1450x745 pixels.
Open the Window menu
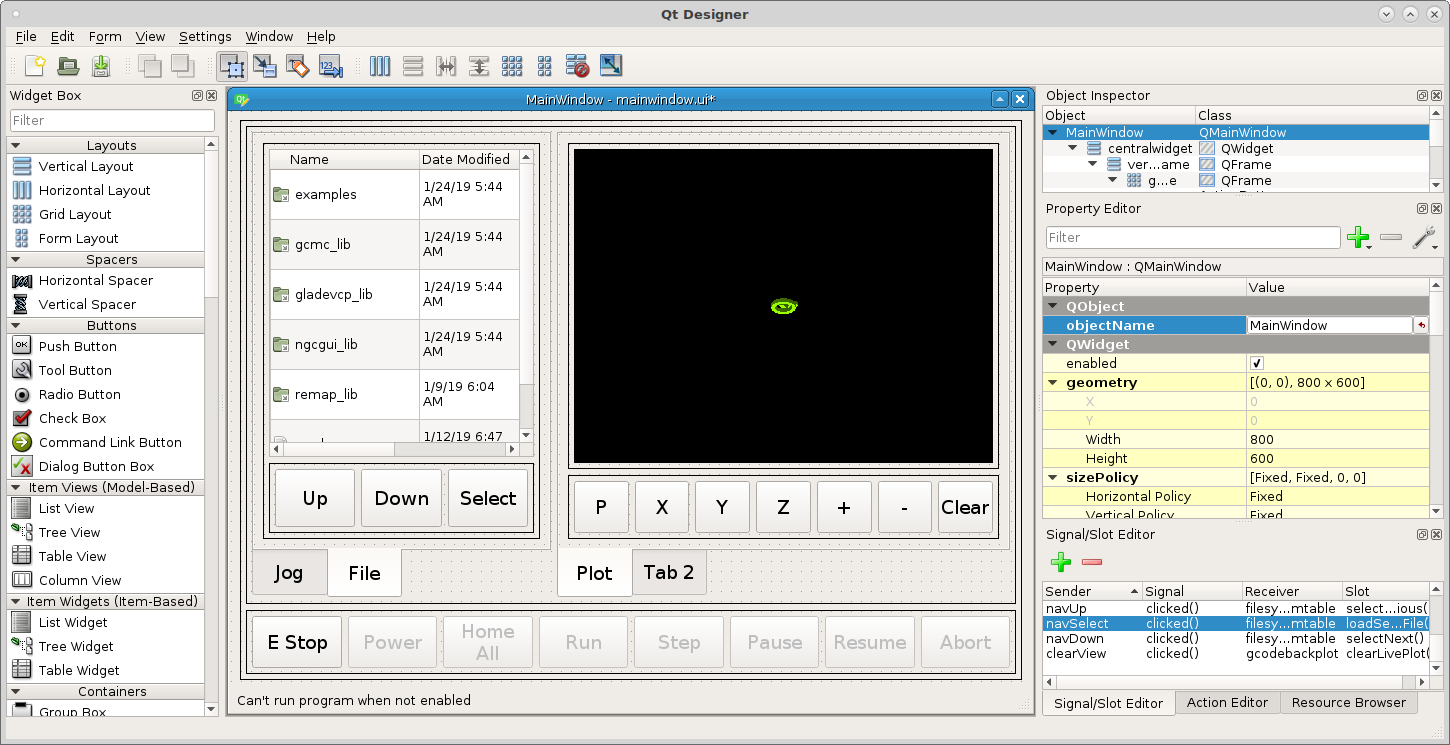(x=270, y=37)
